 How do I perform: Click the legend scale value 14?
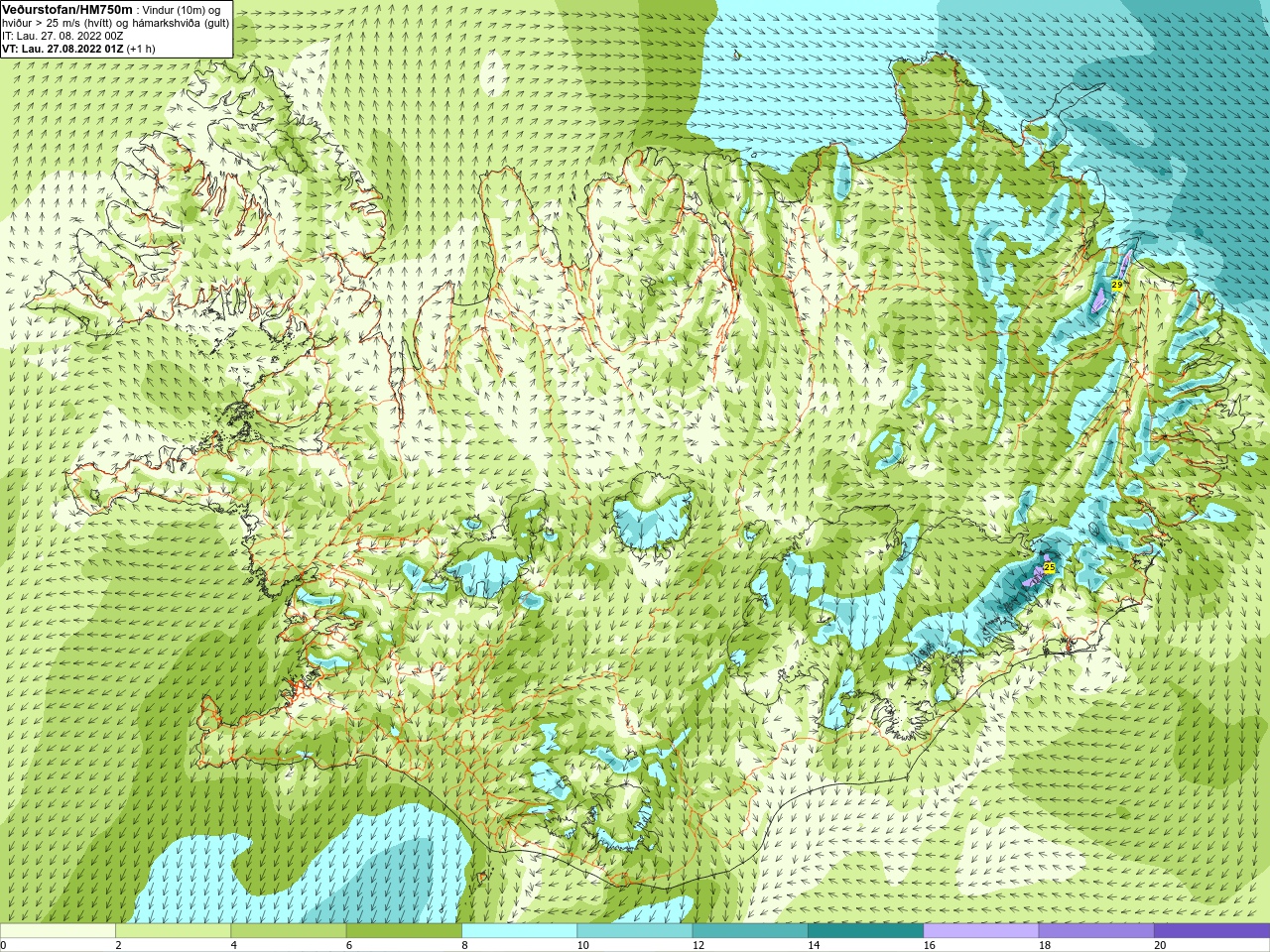coord(814,945)
